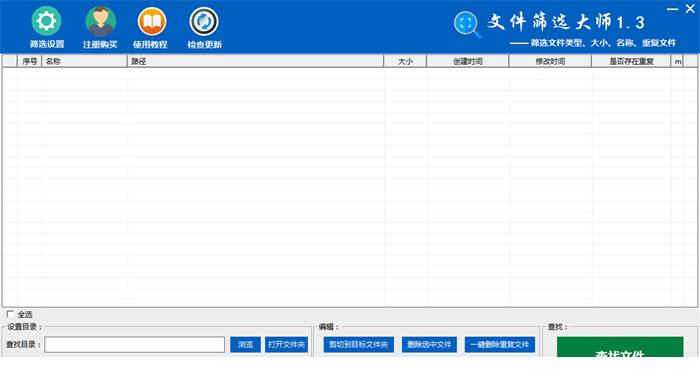The width and height of the screenshot is (700, 371).
Task: Tick the 全选 checkbox
Action: tap(10, 314)
